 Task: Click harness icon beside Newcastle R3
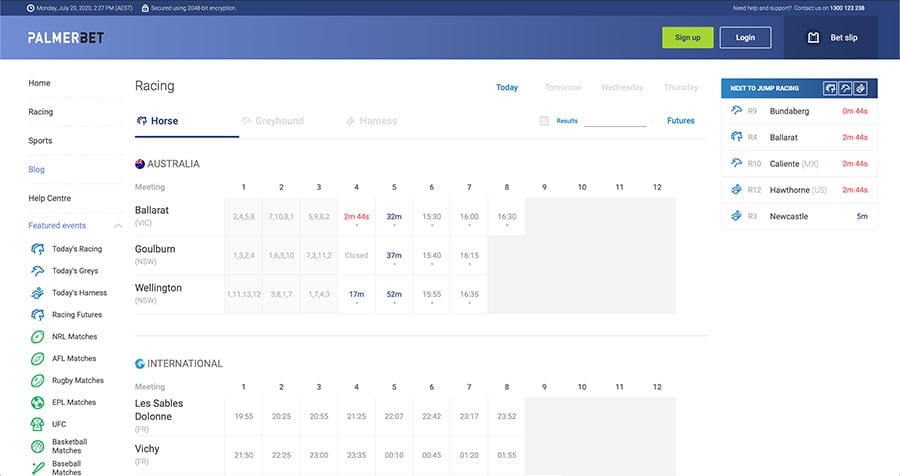coord(736,216)
